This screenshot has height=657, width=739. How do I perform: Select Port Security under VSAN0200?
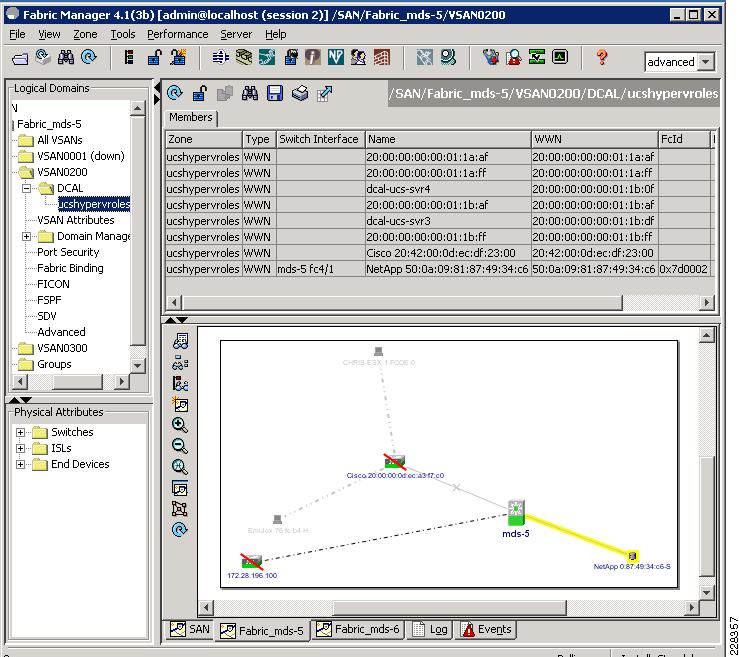68,252
